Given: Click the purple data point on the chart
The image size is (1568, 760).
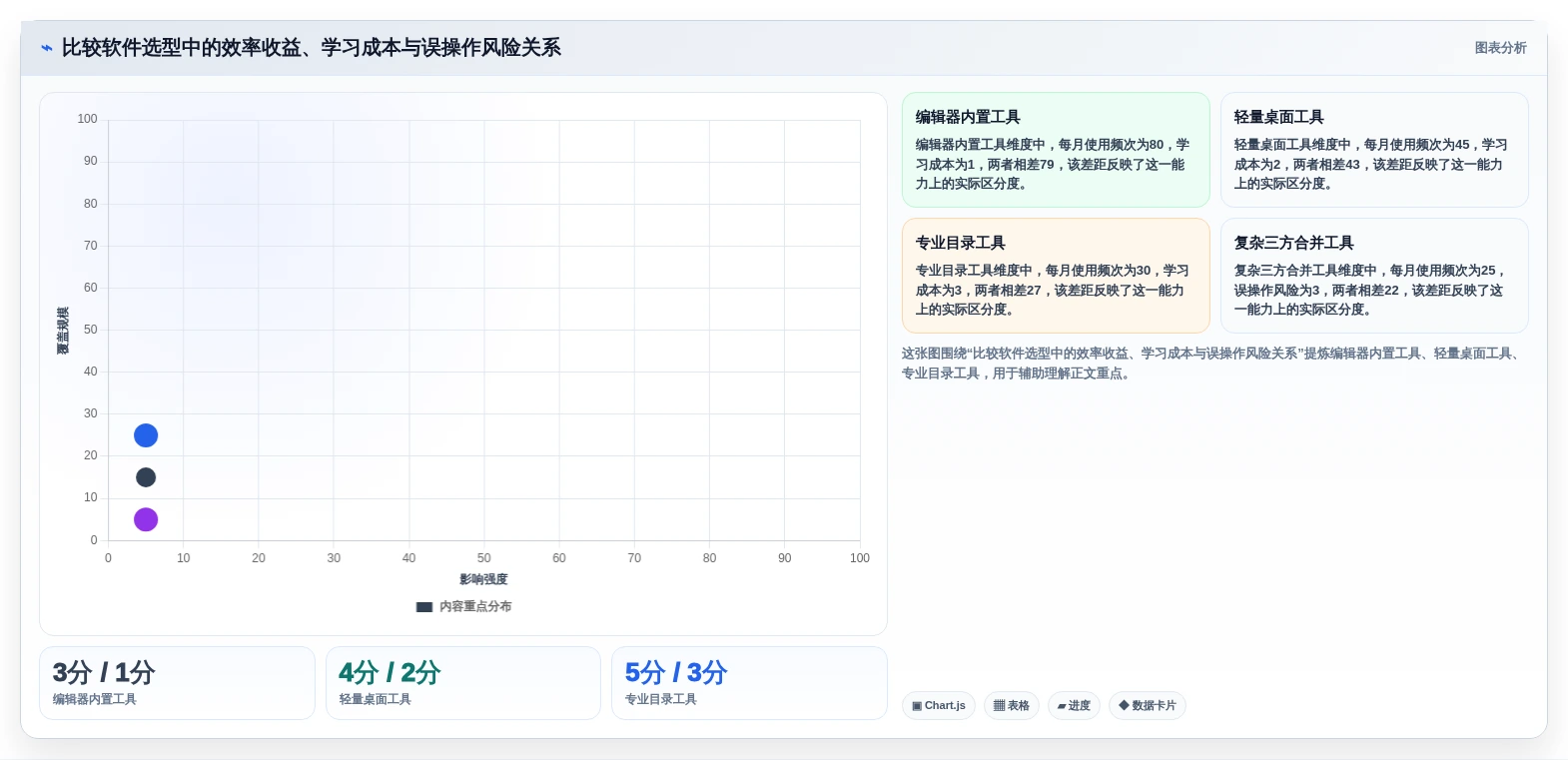Looking at the screenshot, I should (x=146, y=519).
